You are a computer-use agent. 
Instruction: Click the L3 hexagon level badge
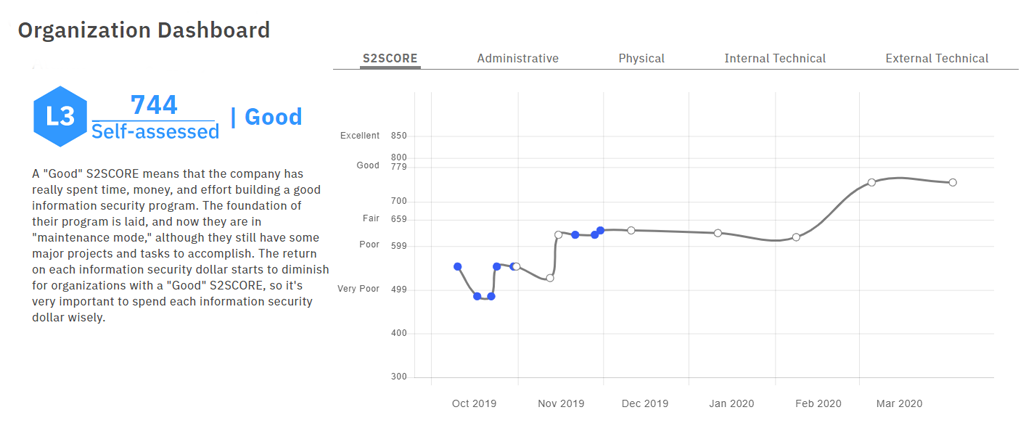click(60, 116)
